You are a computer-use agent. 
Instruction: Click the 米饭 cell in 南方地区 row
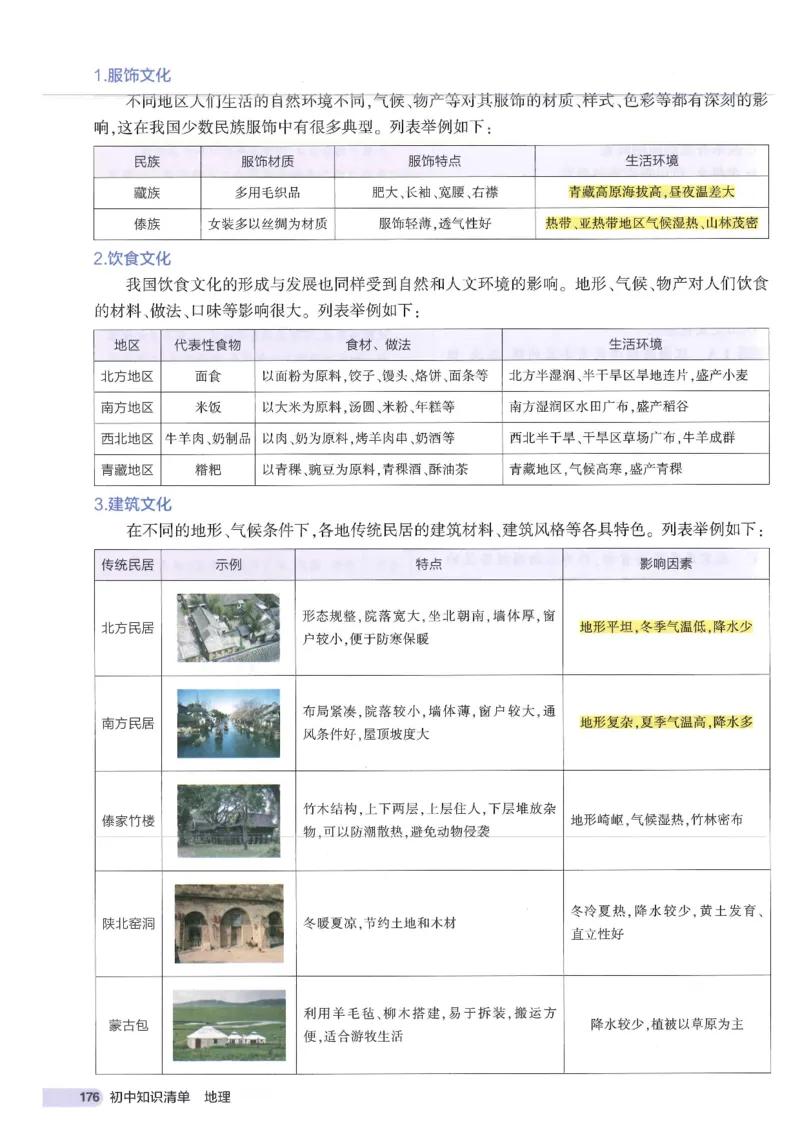[205, 407]
